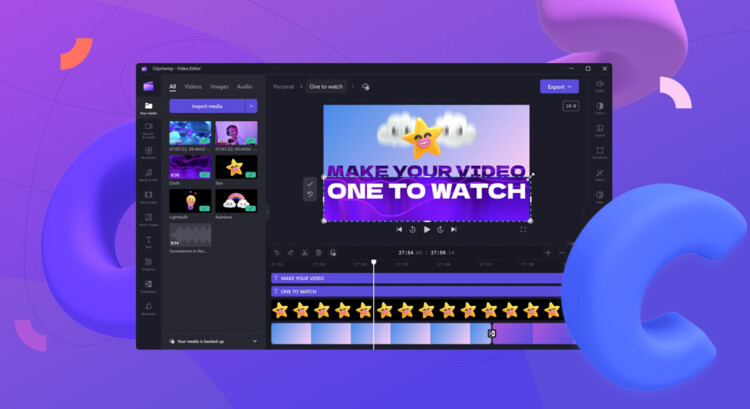This screenshot has height=409, width=750.
Task: Open the Transitions sidebar panel
Action: click(x=148, y=287)
